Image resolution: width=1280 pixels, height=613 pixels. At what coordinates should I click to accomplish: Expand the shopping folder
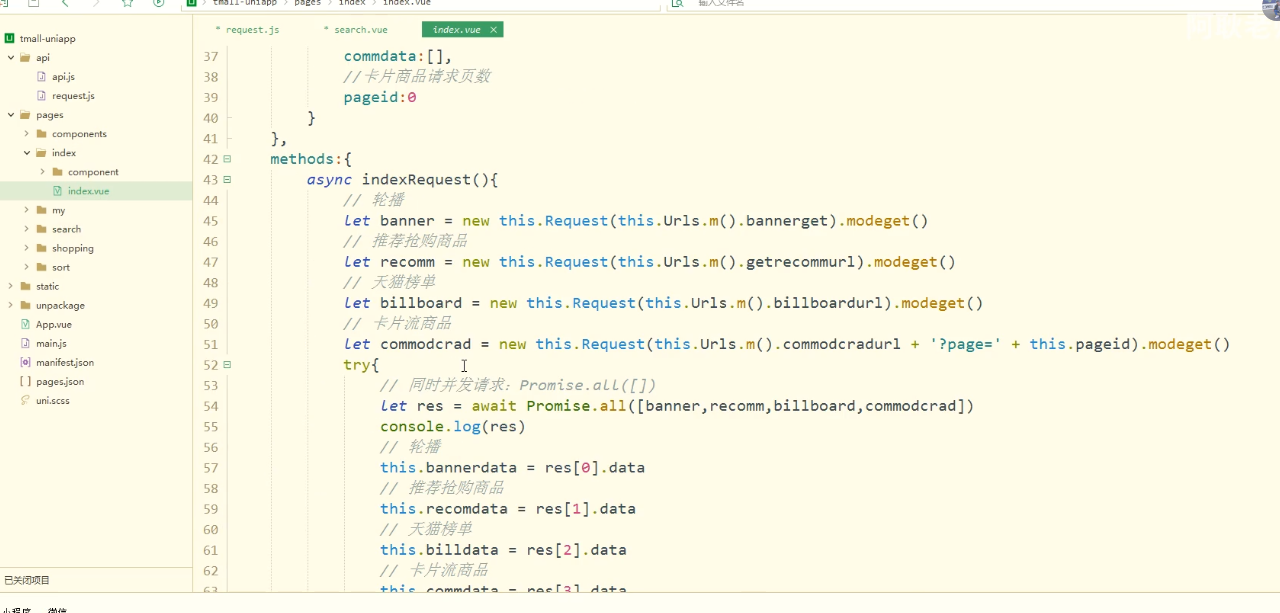click(27, 248)
